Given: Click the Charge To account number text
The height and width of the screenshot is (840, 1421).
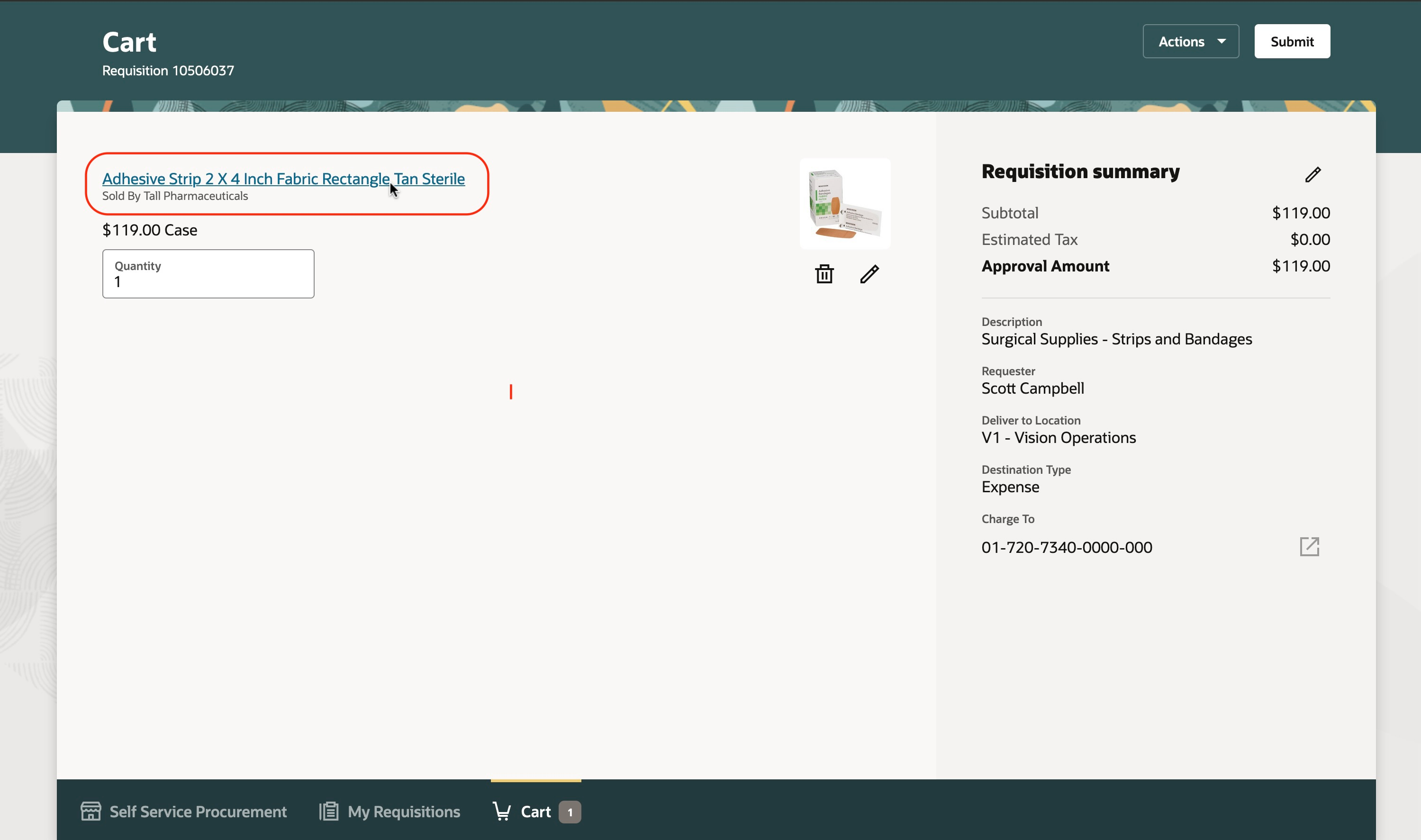Looking at the screenshot, I should pos(1066,547).
